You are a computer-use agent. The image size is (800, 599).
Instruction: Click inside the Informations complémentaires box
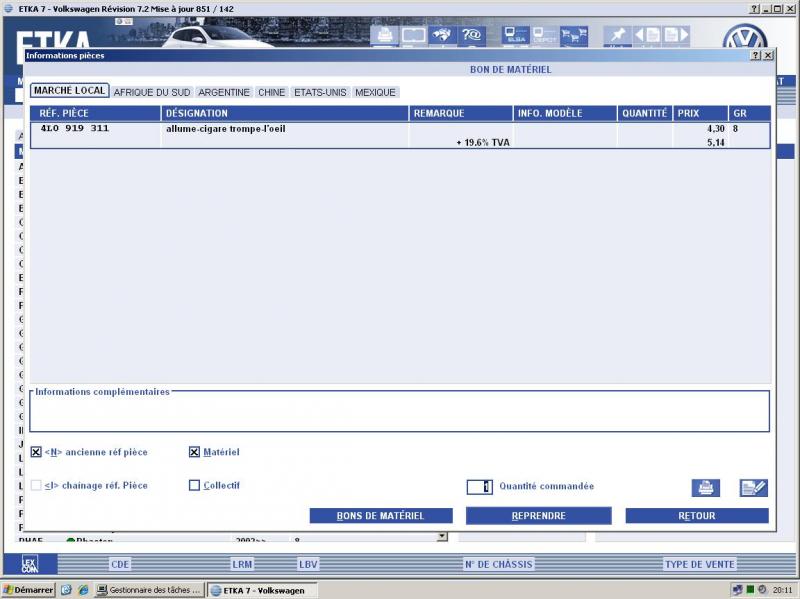[x=399, y=413]
